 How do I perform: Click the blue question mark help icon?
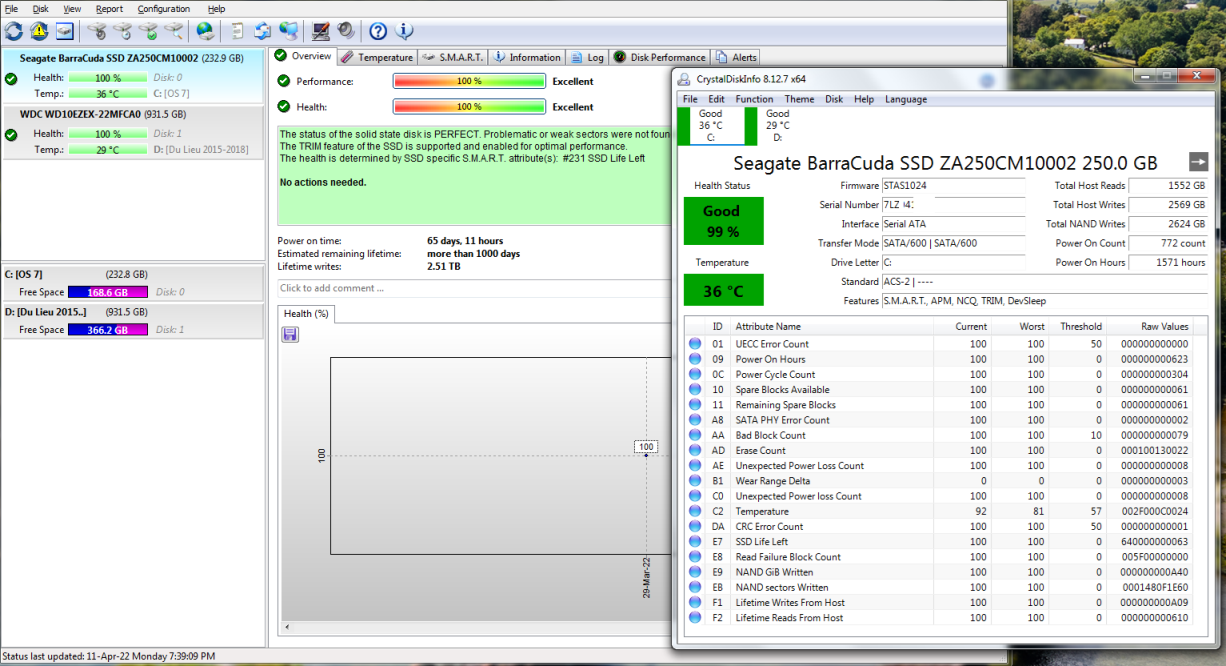pos(378,31)
